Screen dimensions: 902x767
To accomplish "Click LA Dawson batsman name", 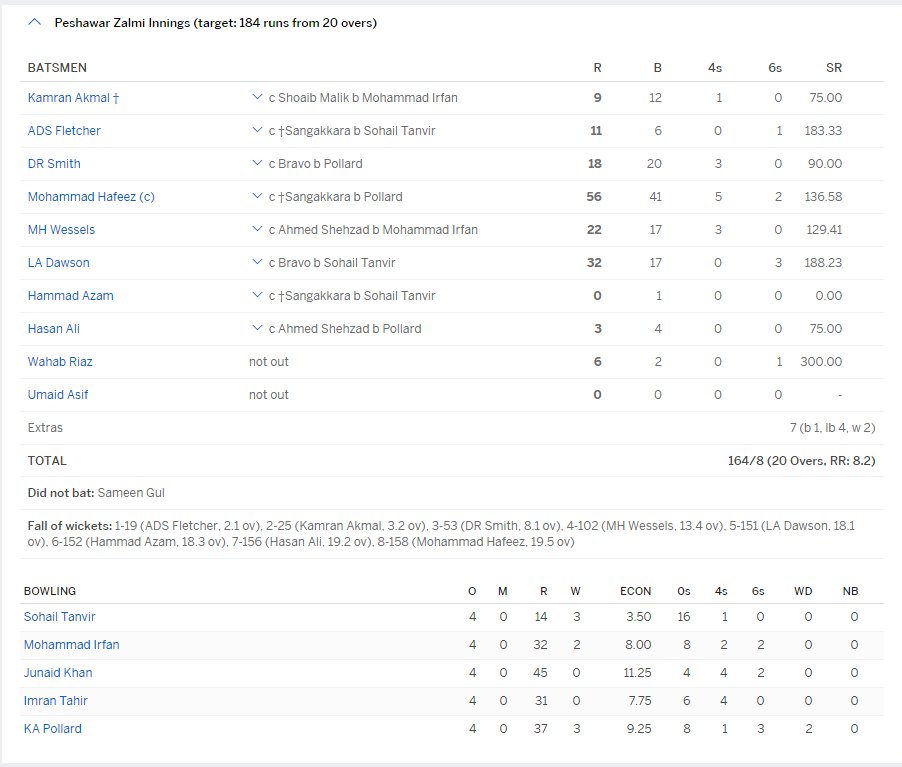I will tap(59, 263).
